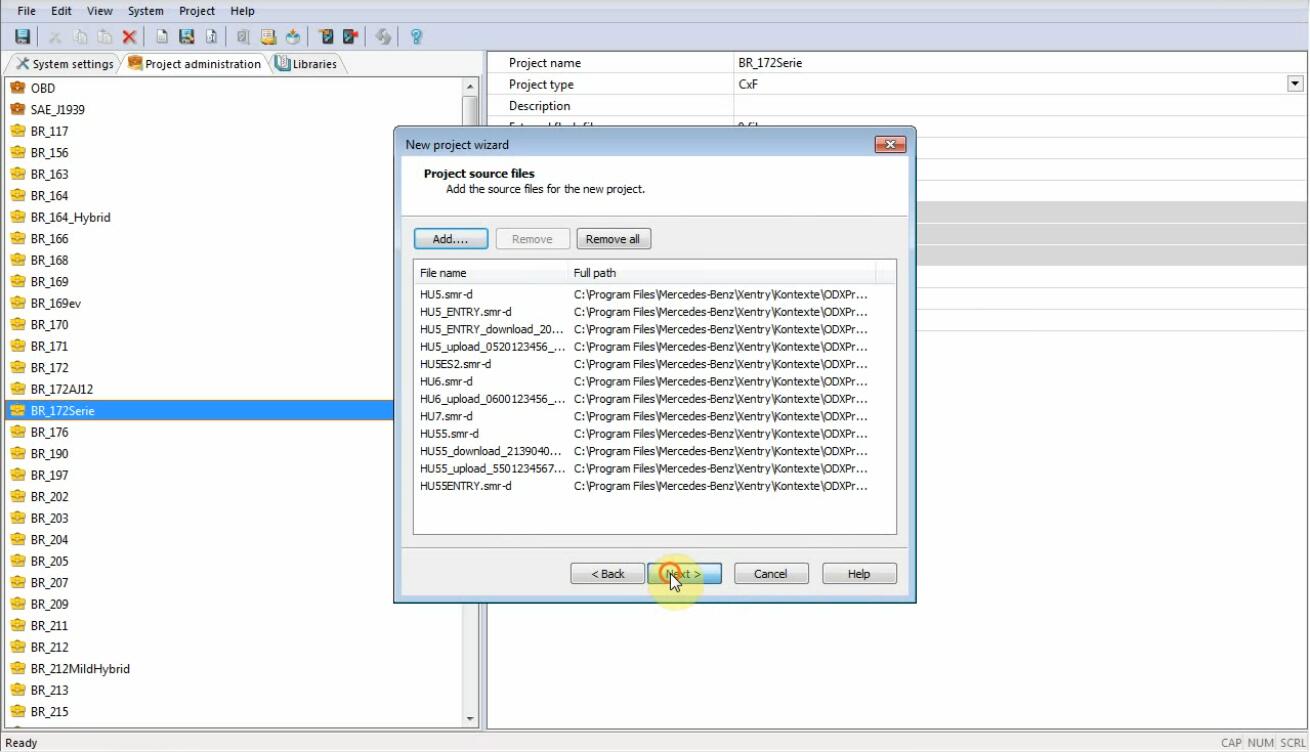The width and height of the screenshot is (1310, 752).
Task: Select the OBD project icon in list
Action: (x=17, y=88)
